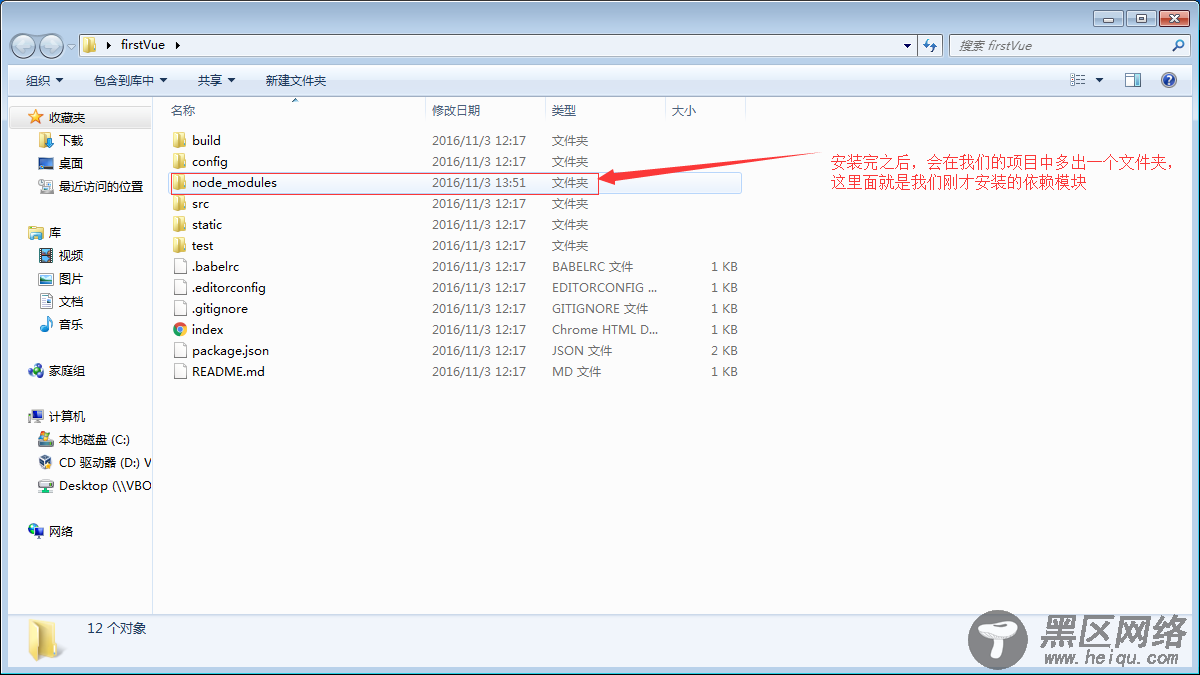Click the refresh button beside address bar
1200x675 pixels.
click(930, 46)
